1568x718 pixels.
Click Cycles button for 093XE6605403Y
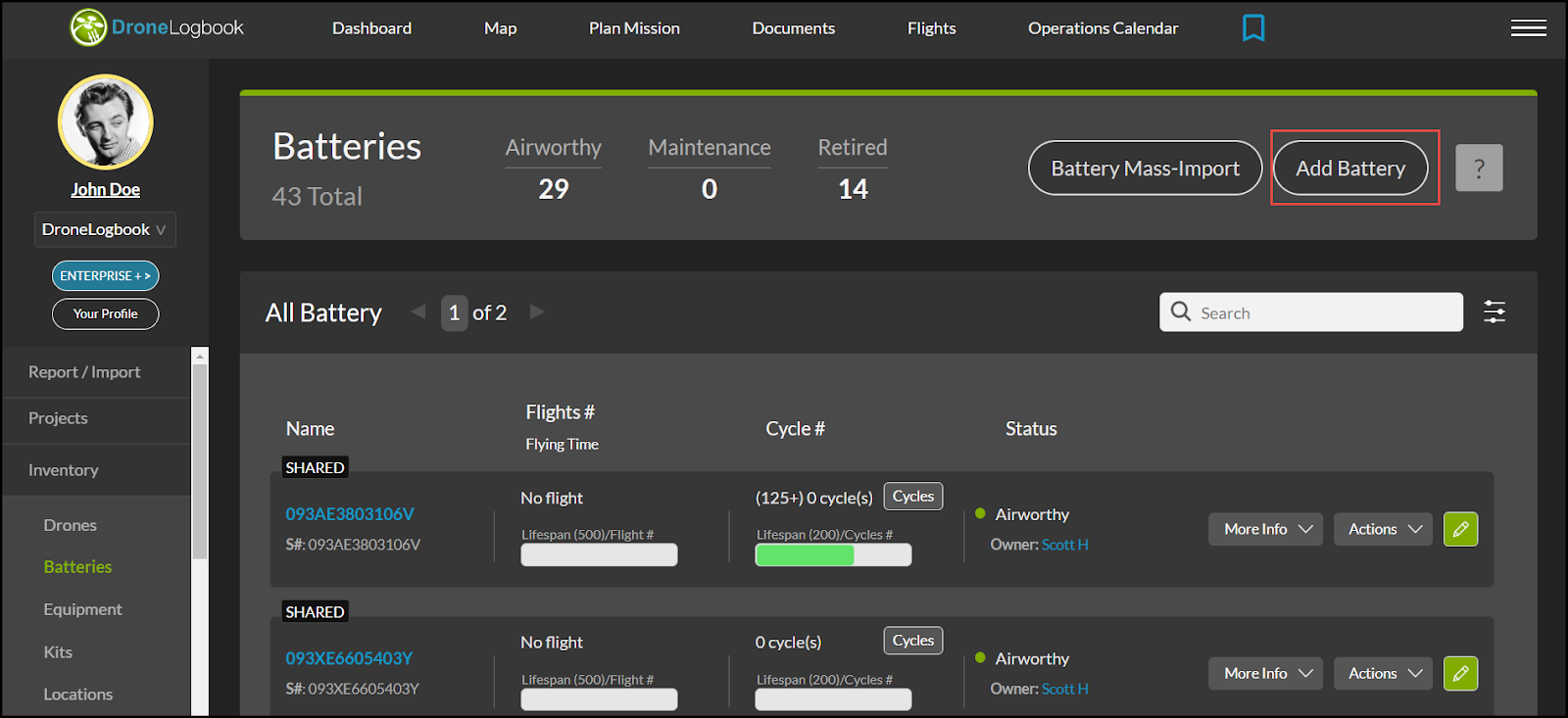click(912, 641)
